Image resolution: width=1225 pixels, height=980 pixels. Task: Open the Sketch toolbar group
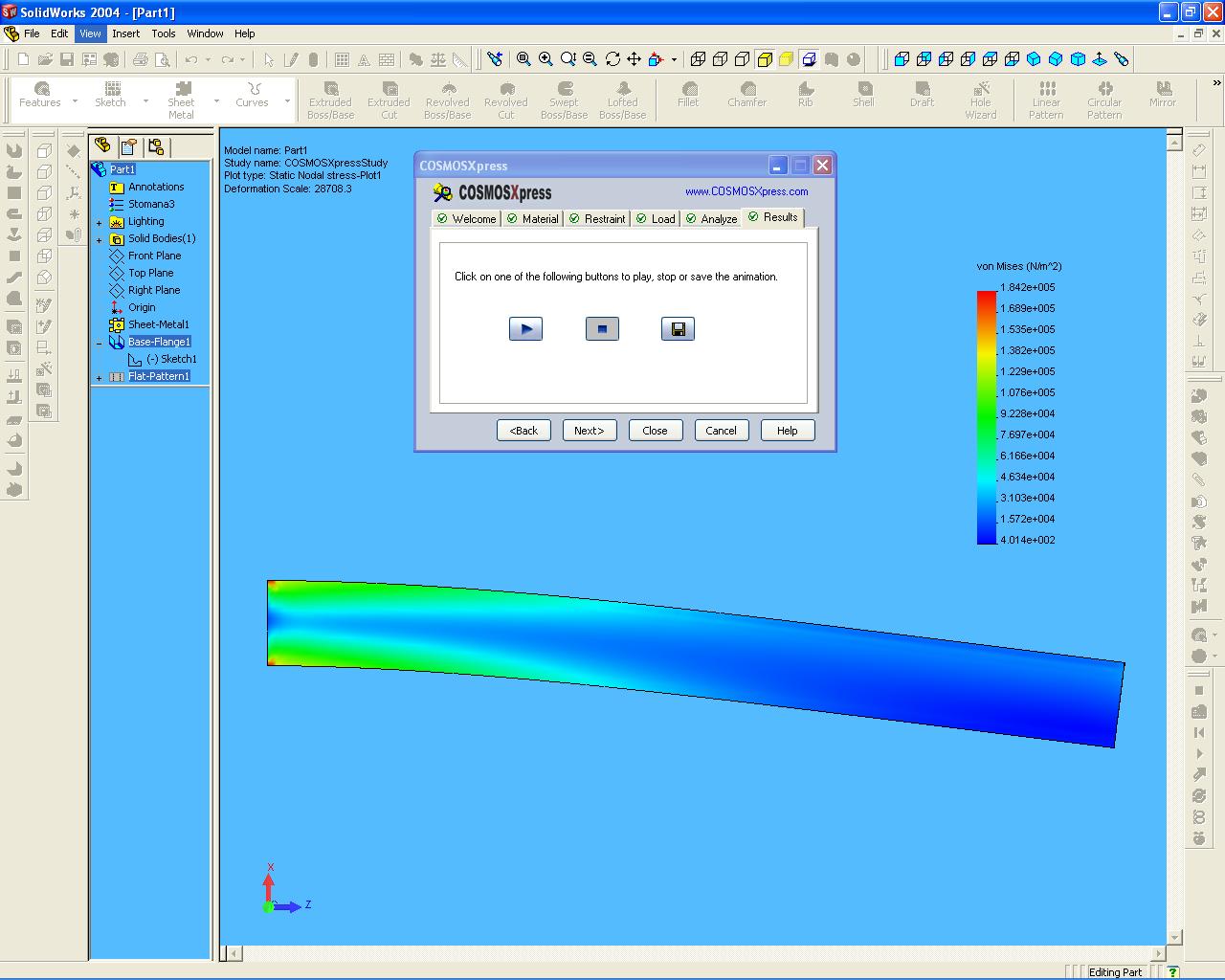(x=110, y=94)
